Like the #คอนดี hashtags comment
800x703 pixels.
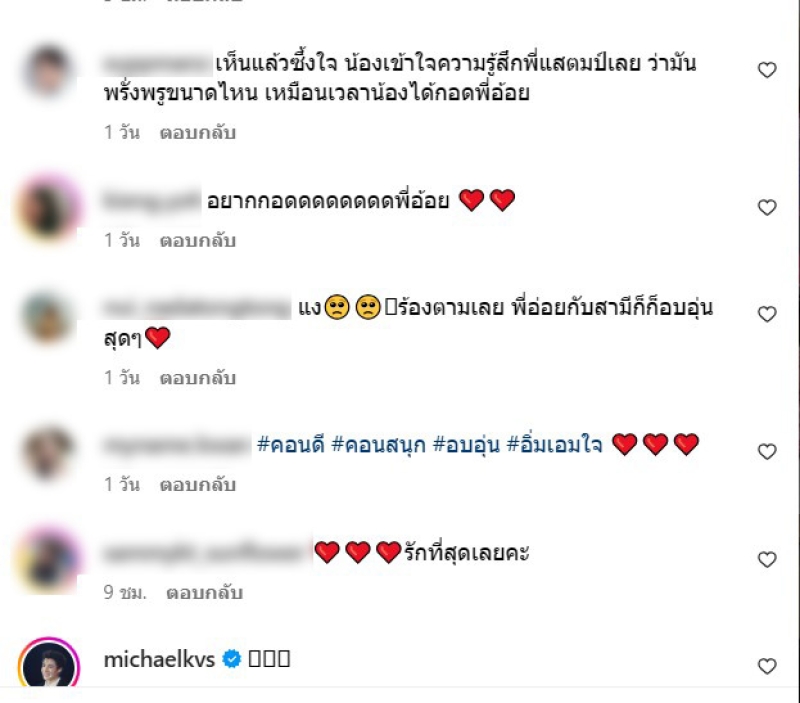pos(767,451)
